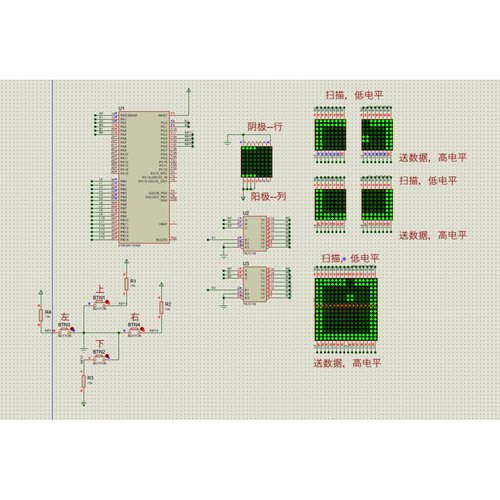Select resistor R1
The width and height of the screenshot is (500, 500).
pyautogui.click(x=126, y=284)
